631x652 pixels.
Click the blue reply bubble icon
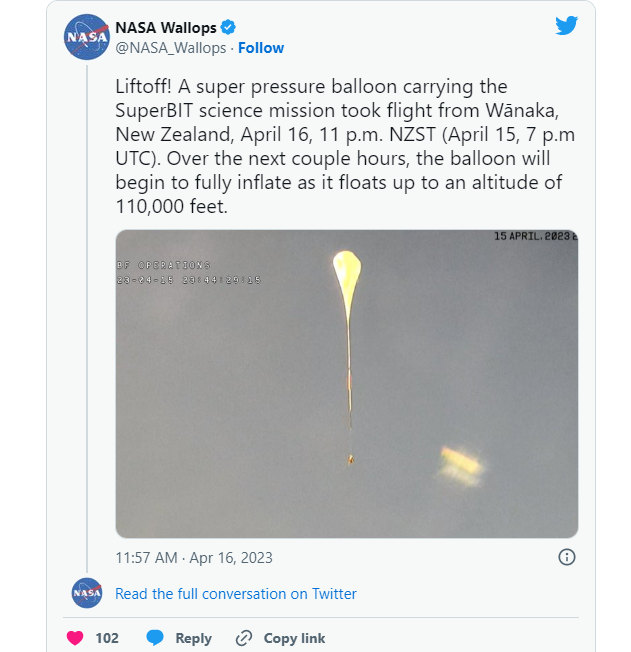coord(155,637)
